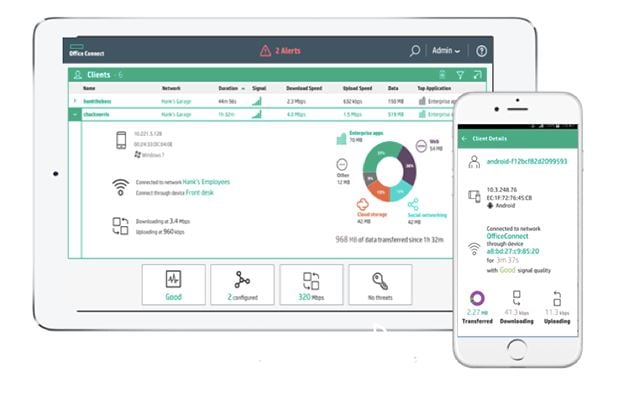This screenshot has height=400, width=631.
Task: Click the Social networking share icon
Action: 413,204
